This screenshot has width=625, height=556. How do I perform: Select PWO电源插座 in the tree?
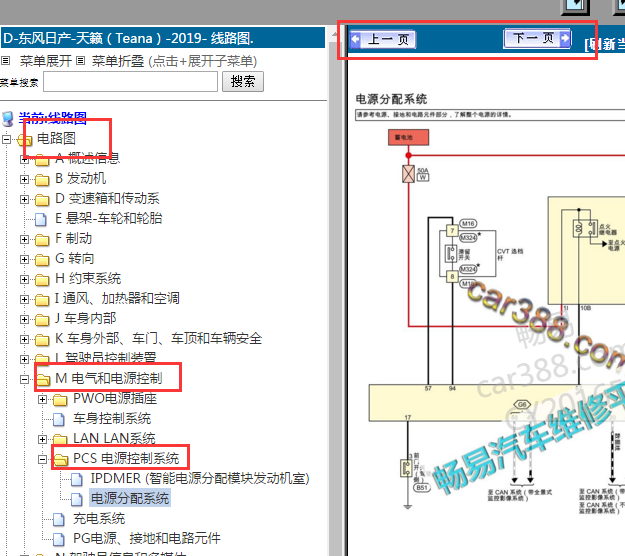pos(115,398)
